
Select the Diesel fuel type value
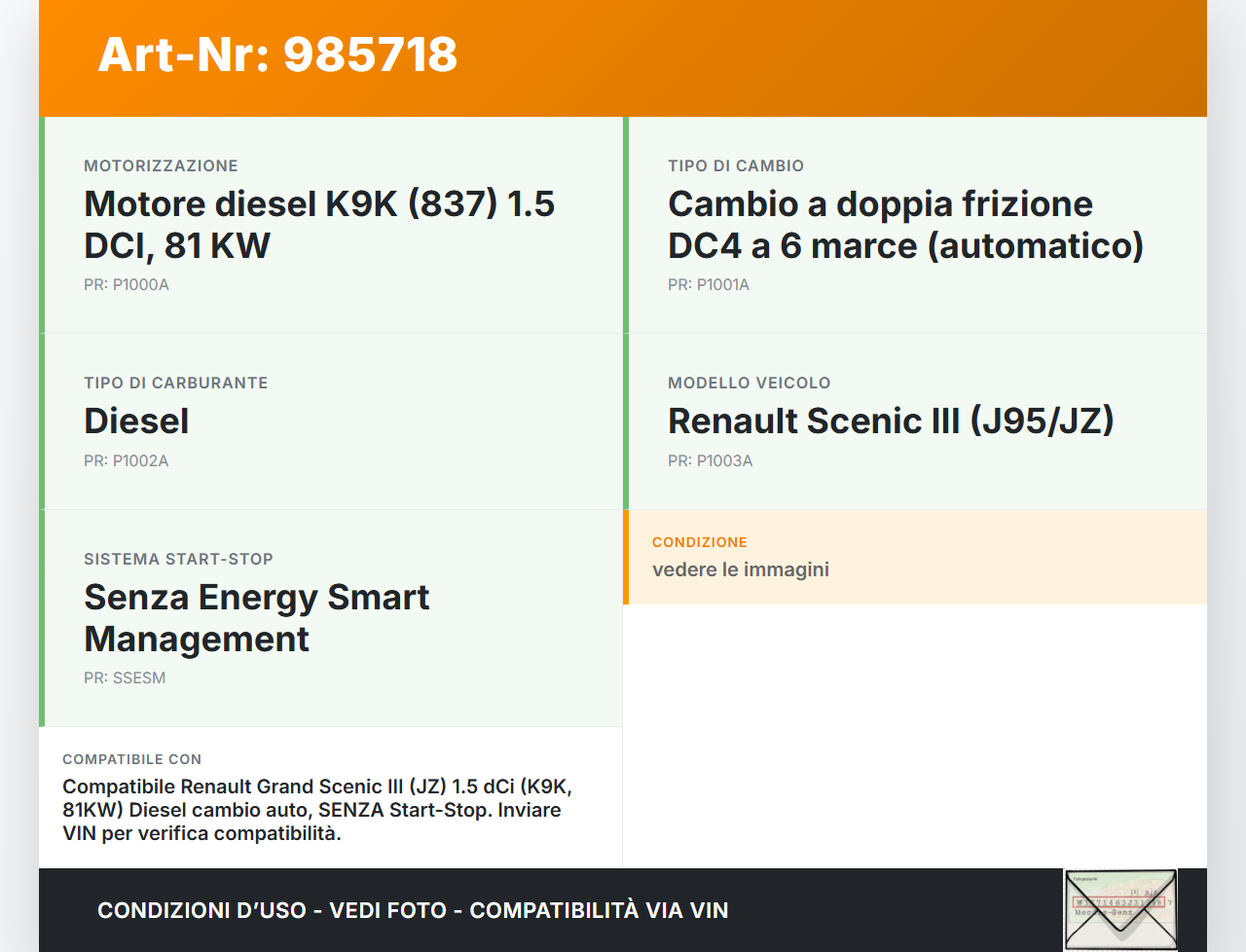[x=136, y=421]
